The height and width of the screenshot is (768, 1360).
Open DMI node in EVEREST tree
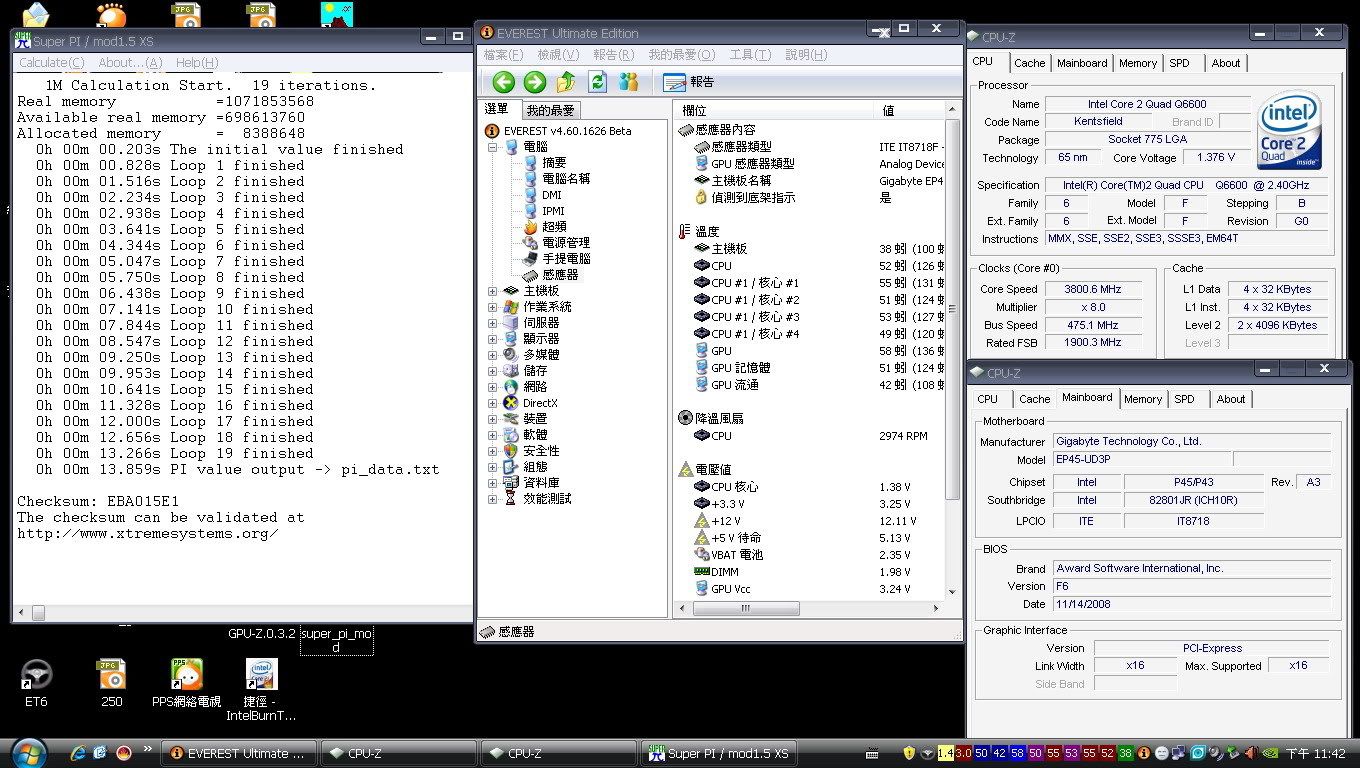tap(551, 195)
